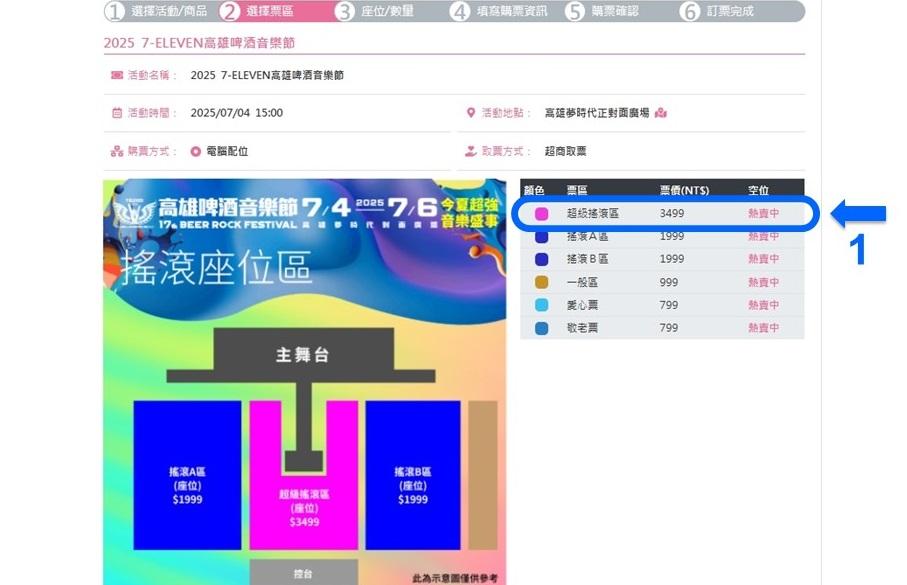Click the ticket icon beside 活動名稱
Screen dimensions: 907x585
tap(117, 75)
